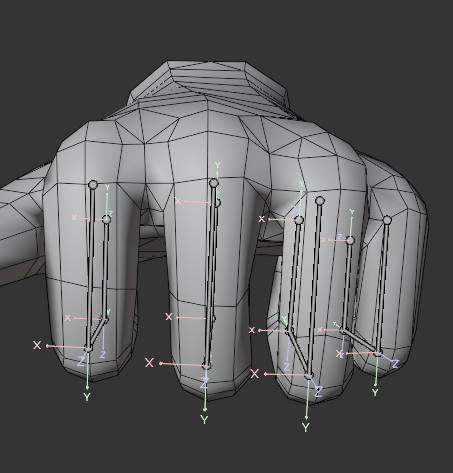Click green Y label below the pinky finger
Viewport: 453px width, 473px height.
(375, 392)
